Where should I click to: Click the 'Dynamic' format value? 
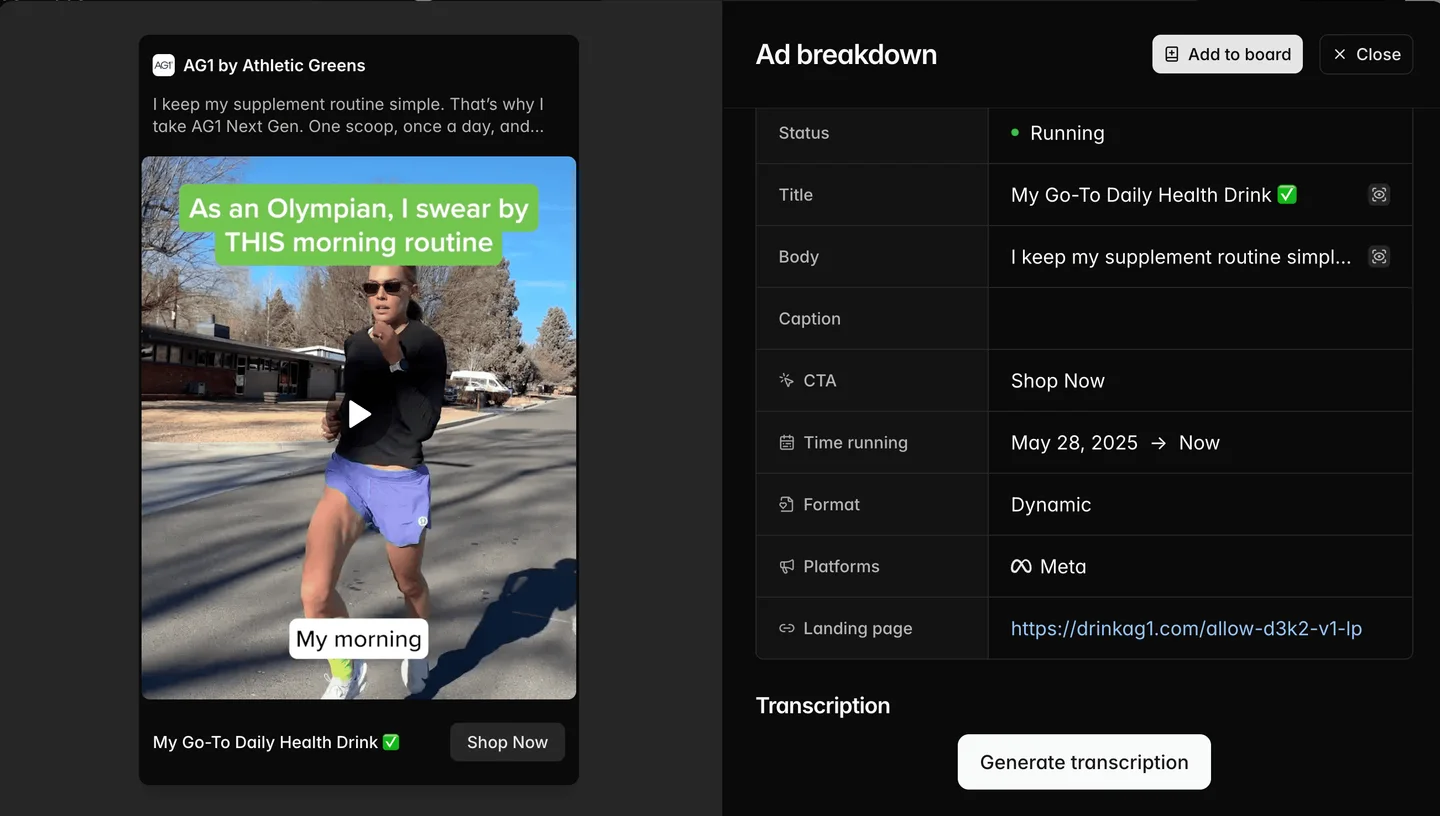(1051, 505)
